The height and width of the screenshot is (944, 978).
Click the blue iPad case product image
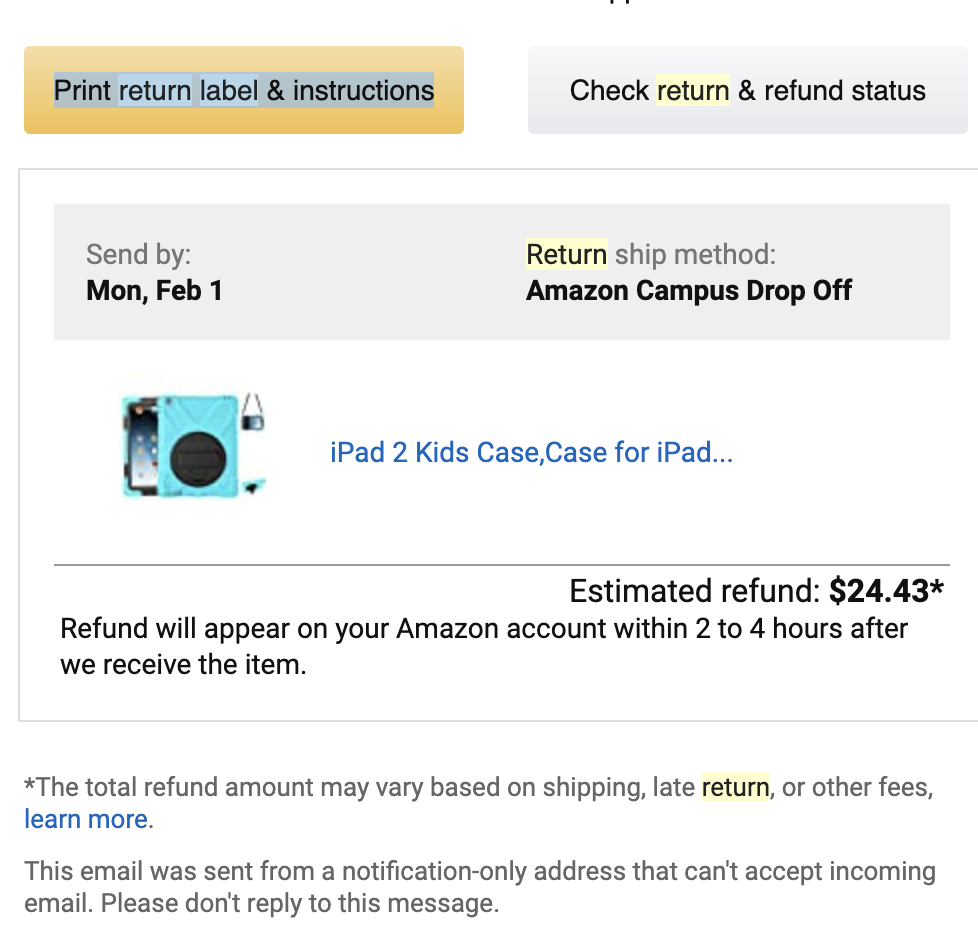(193, 444)
